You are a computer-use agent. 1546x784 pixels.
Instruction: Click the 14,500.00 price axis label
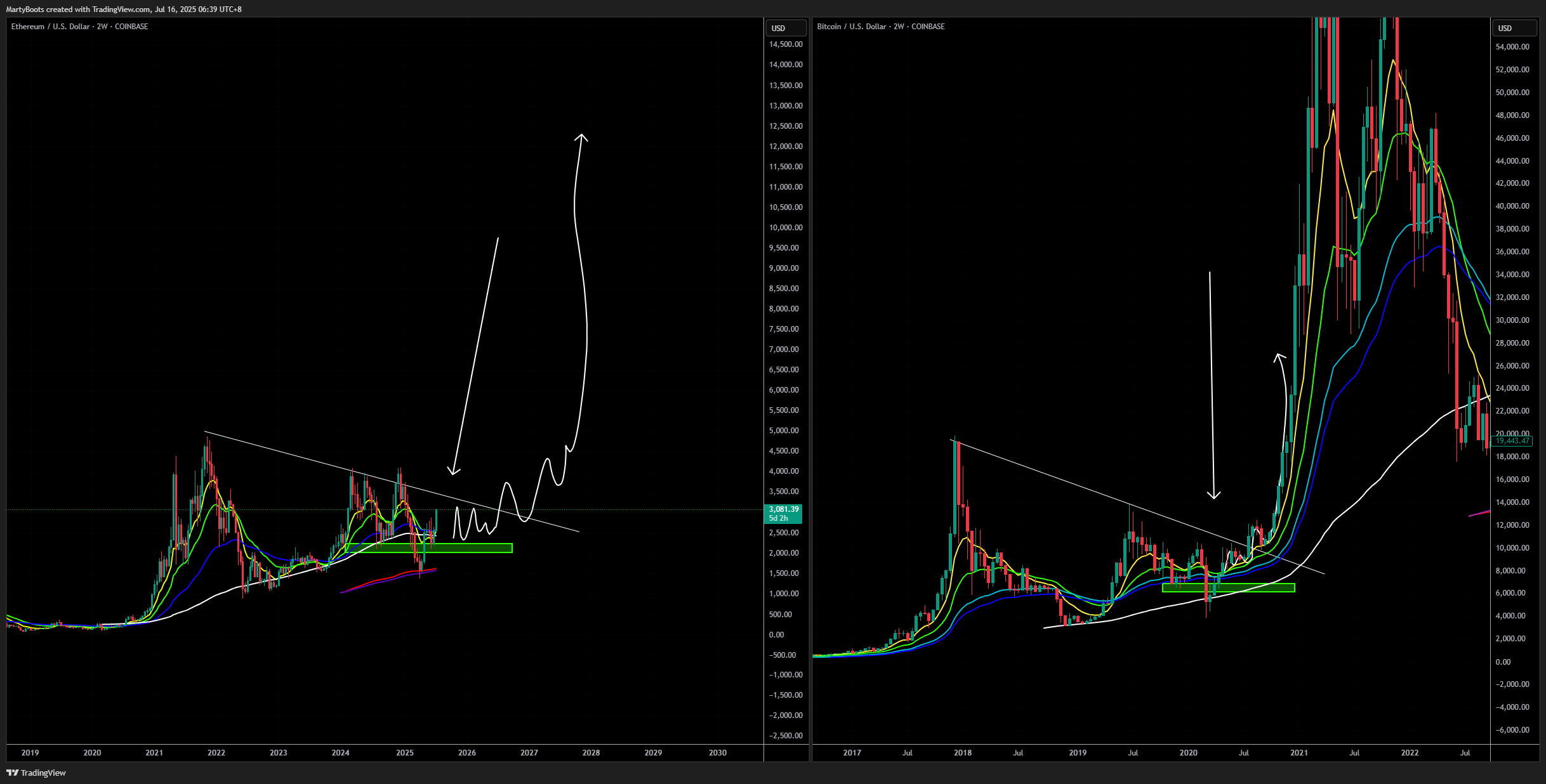(x=786, y=44)
